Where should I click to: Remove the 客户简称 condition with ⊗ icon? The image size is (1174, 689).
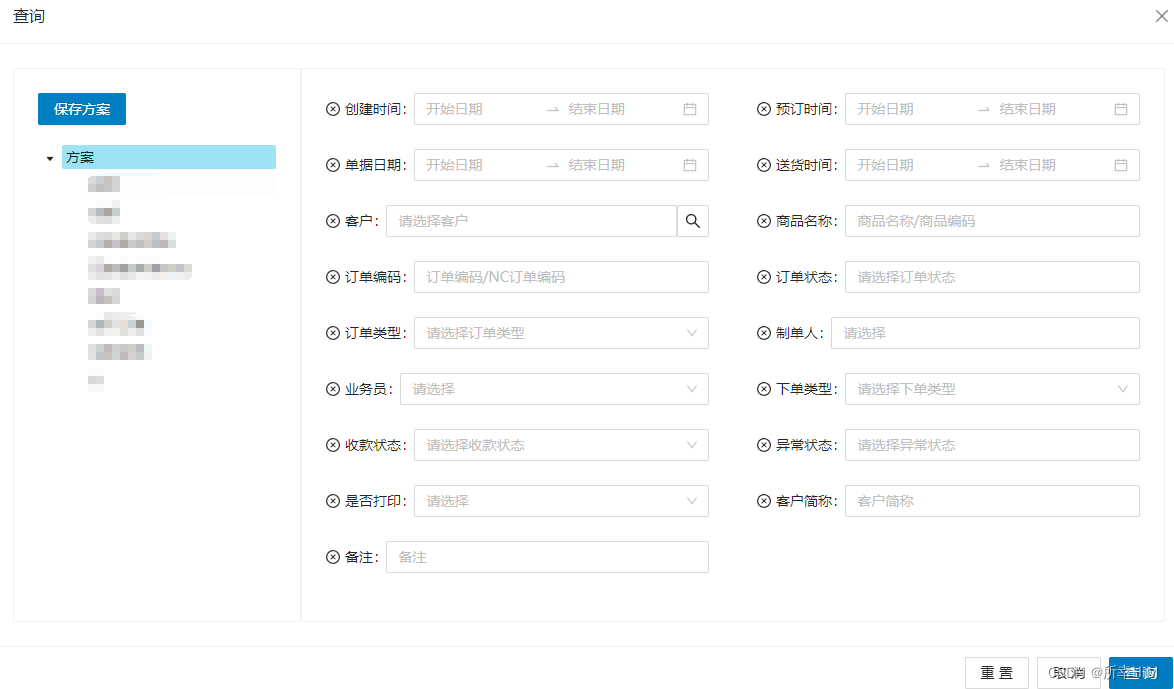[763, 500]
